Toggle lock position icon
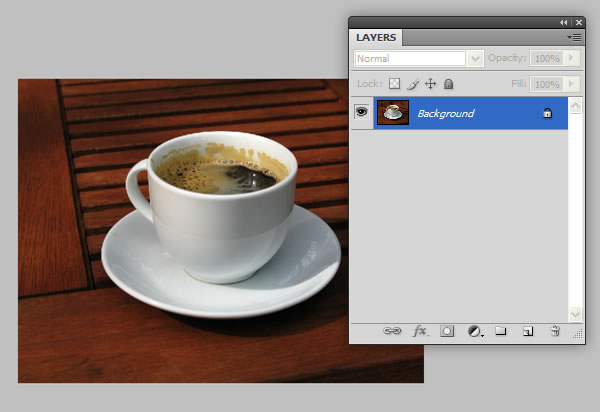600x412 pixels. [430, 84]
